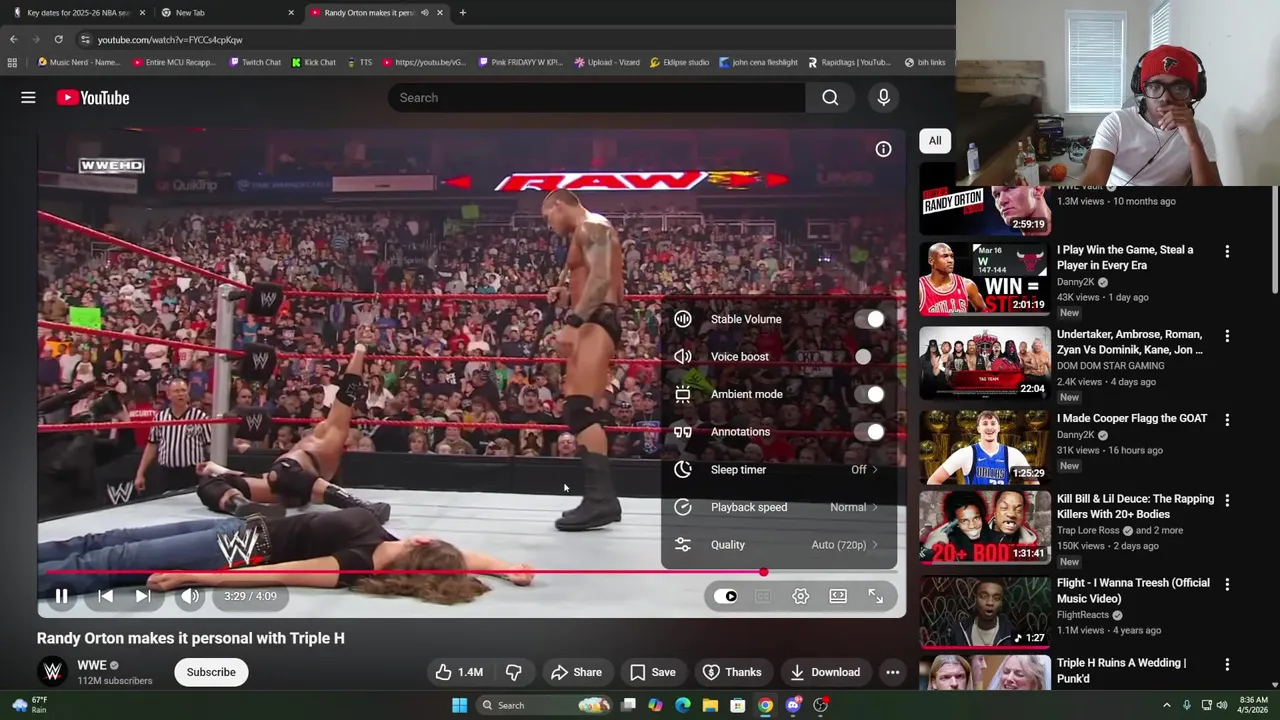Open Discord from the taskbar
The height and width of the screenshot is (720, 1280).
pyautogui.click(x=793, y=705)
